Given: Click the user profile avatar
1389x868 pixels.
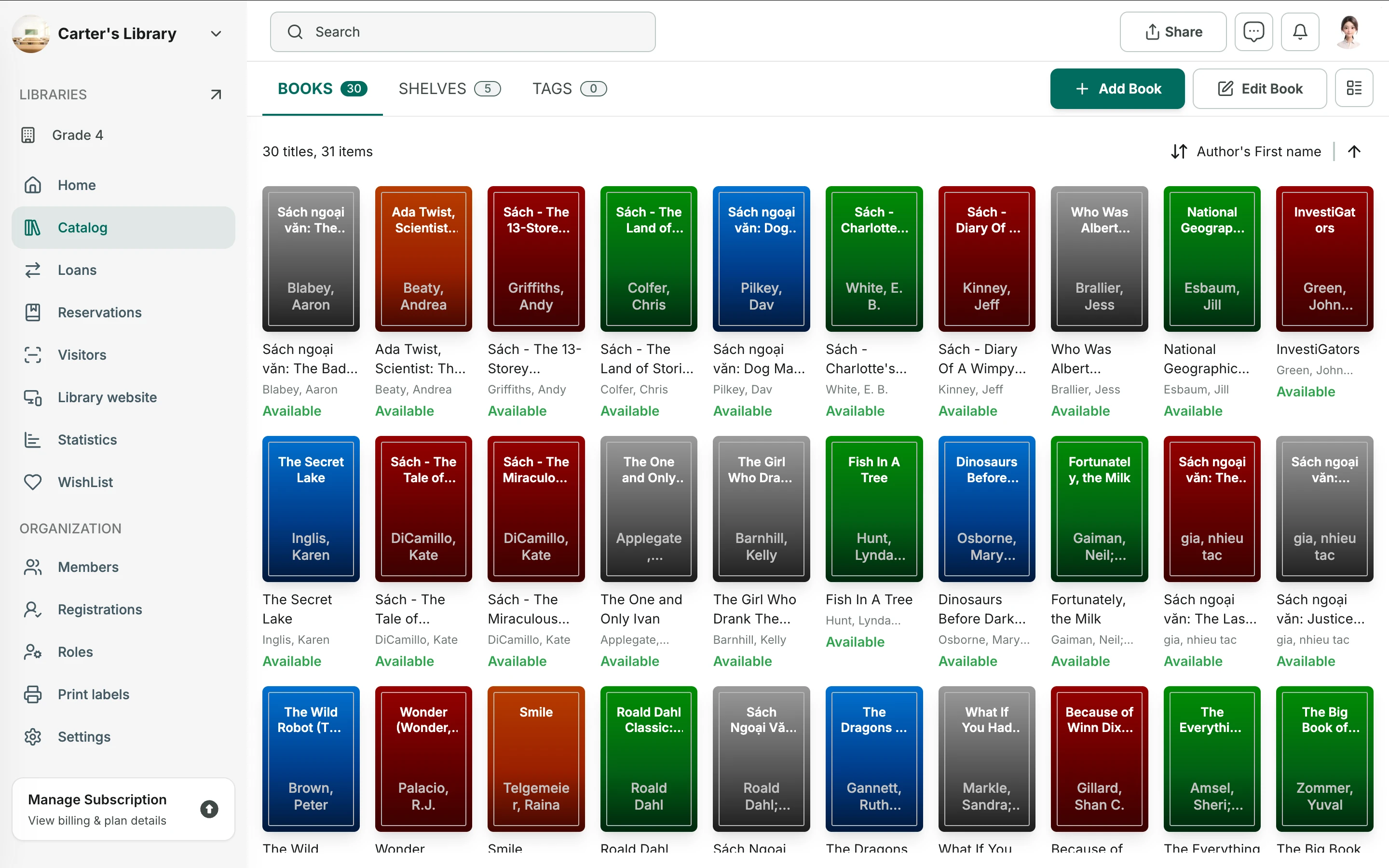Looking at the screenshot, I should tap(1349, 32).
